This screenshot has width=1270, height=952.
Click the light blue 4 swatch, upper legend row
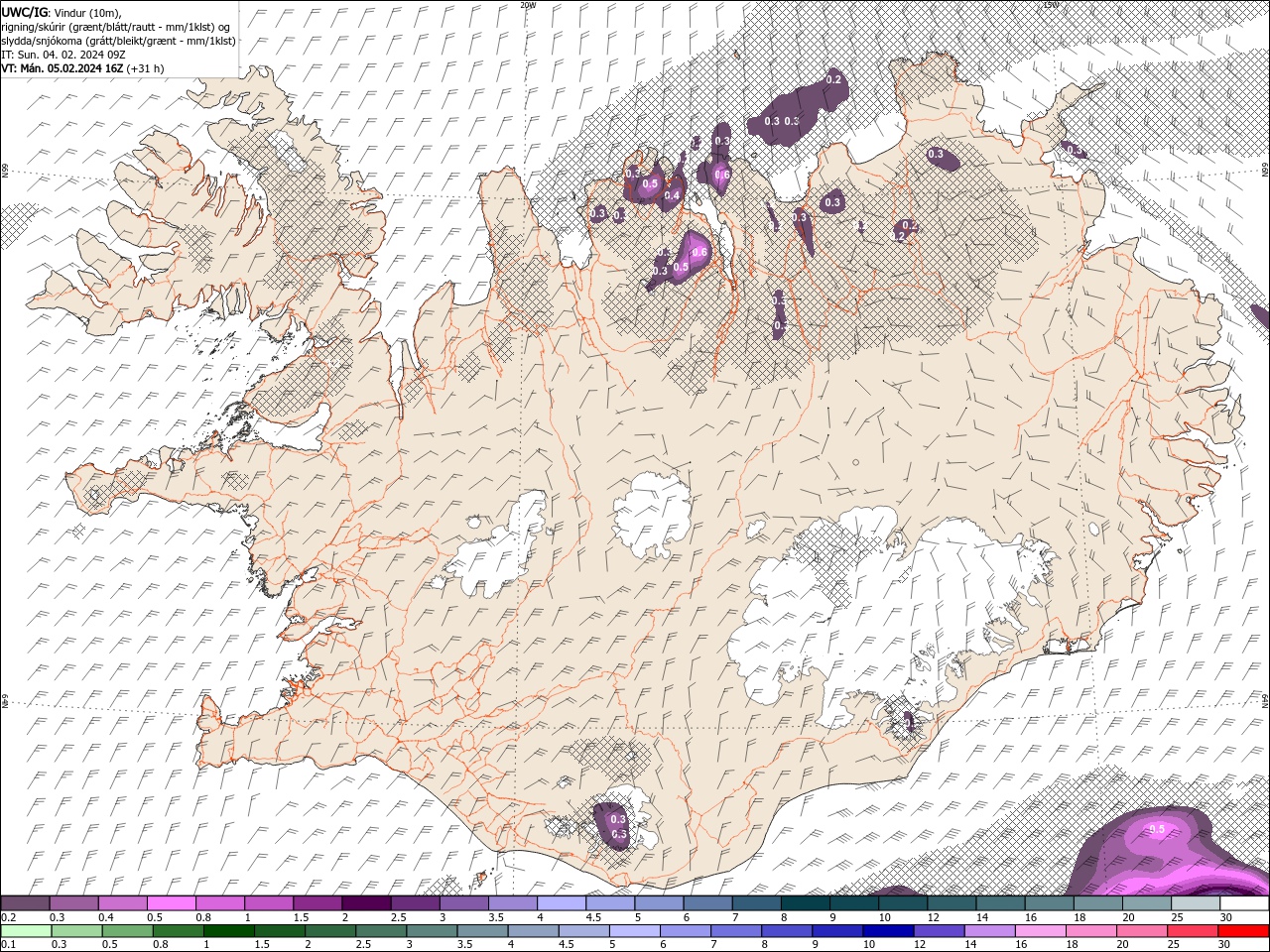tap(562, 903)
